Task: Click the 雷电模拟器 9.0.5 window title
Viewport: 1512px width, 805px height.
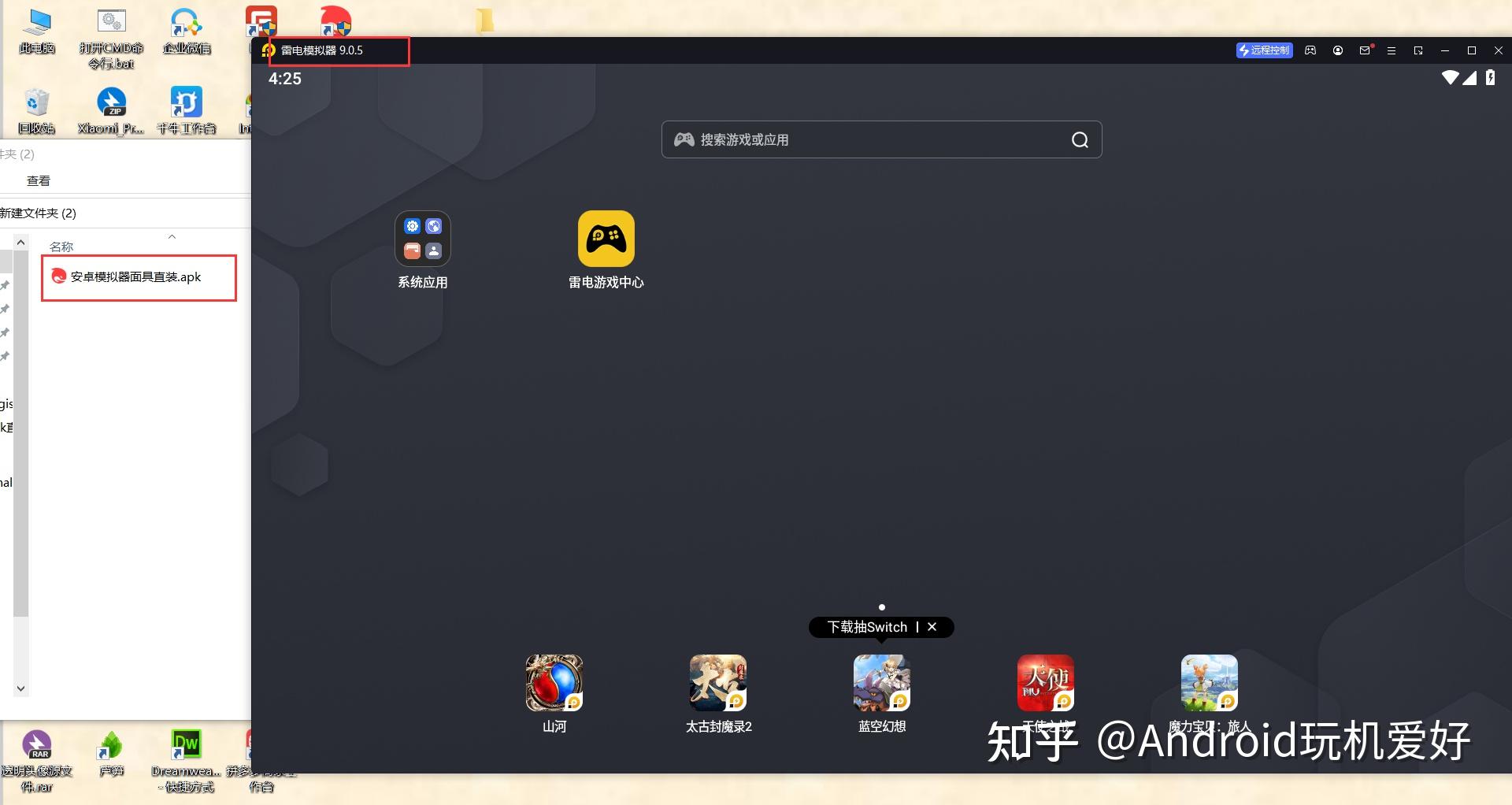Action: [322, 50]
